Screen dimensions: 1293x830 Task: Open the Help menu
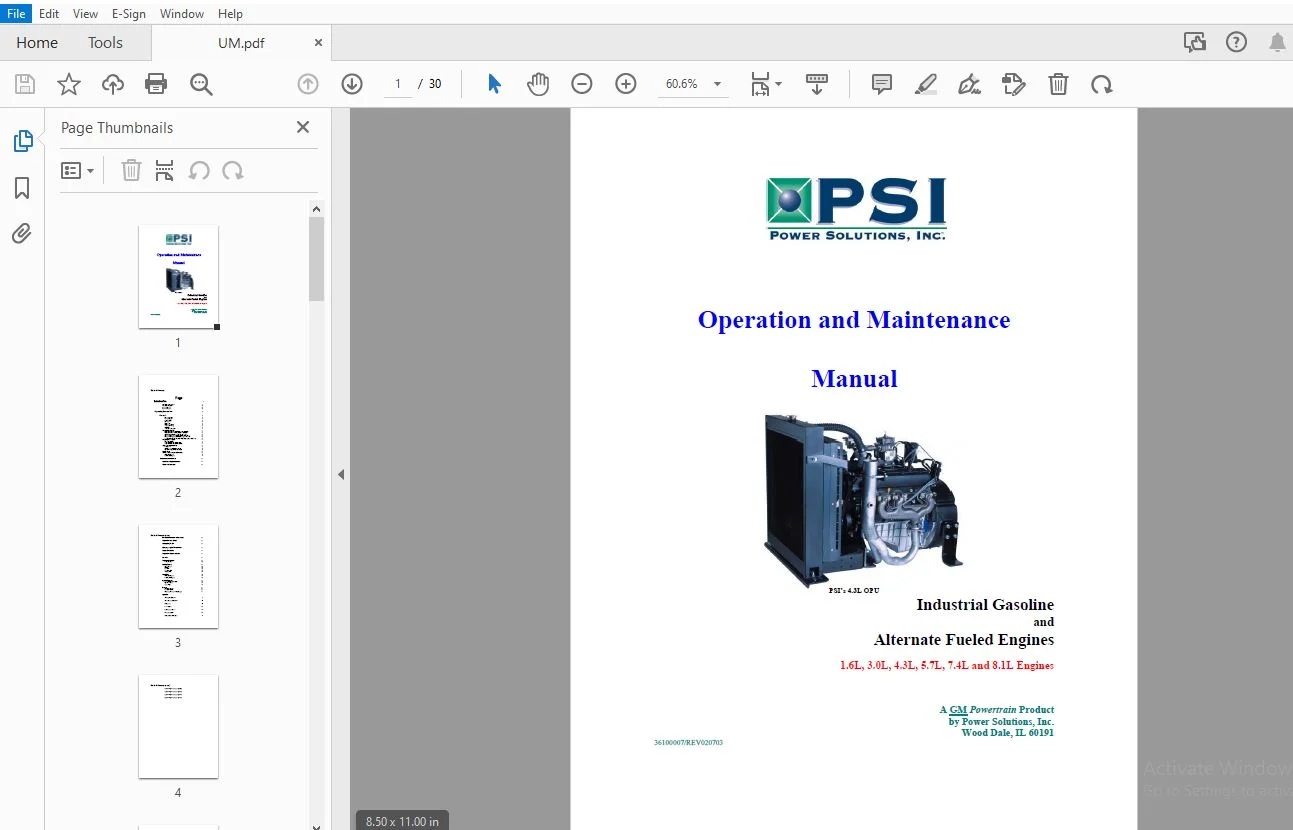(x=230, y=14)
